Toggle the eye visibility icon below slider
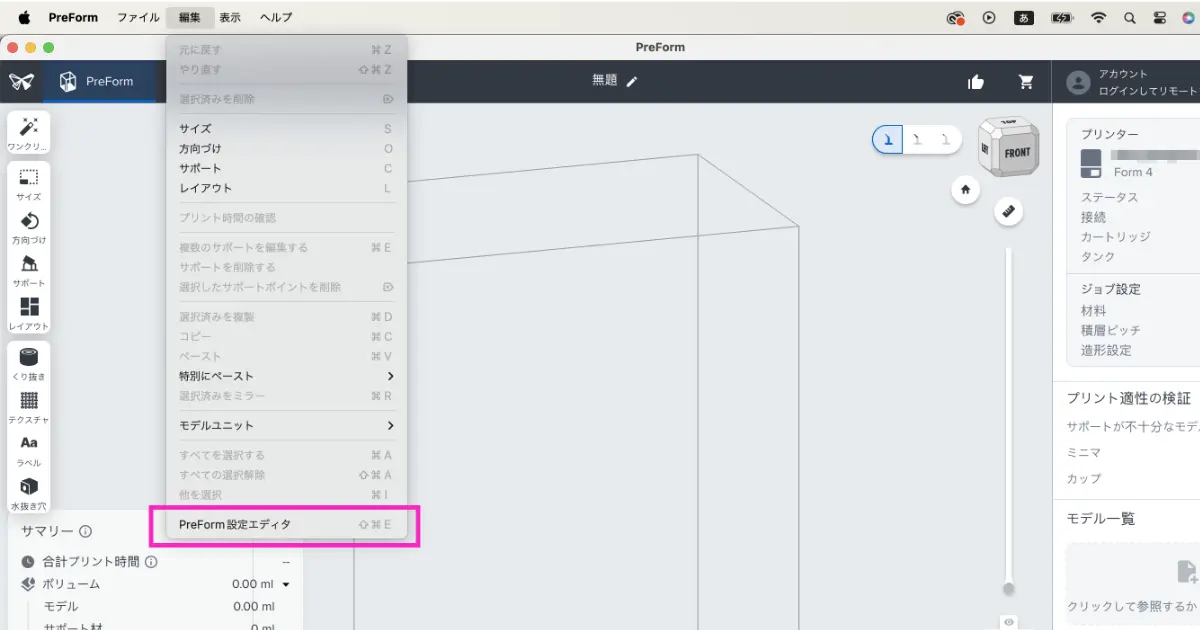Viewport: 1200px width, 630px height. tap(1009, 622)
